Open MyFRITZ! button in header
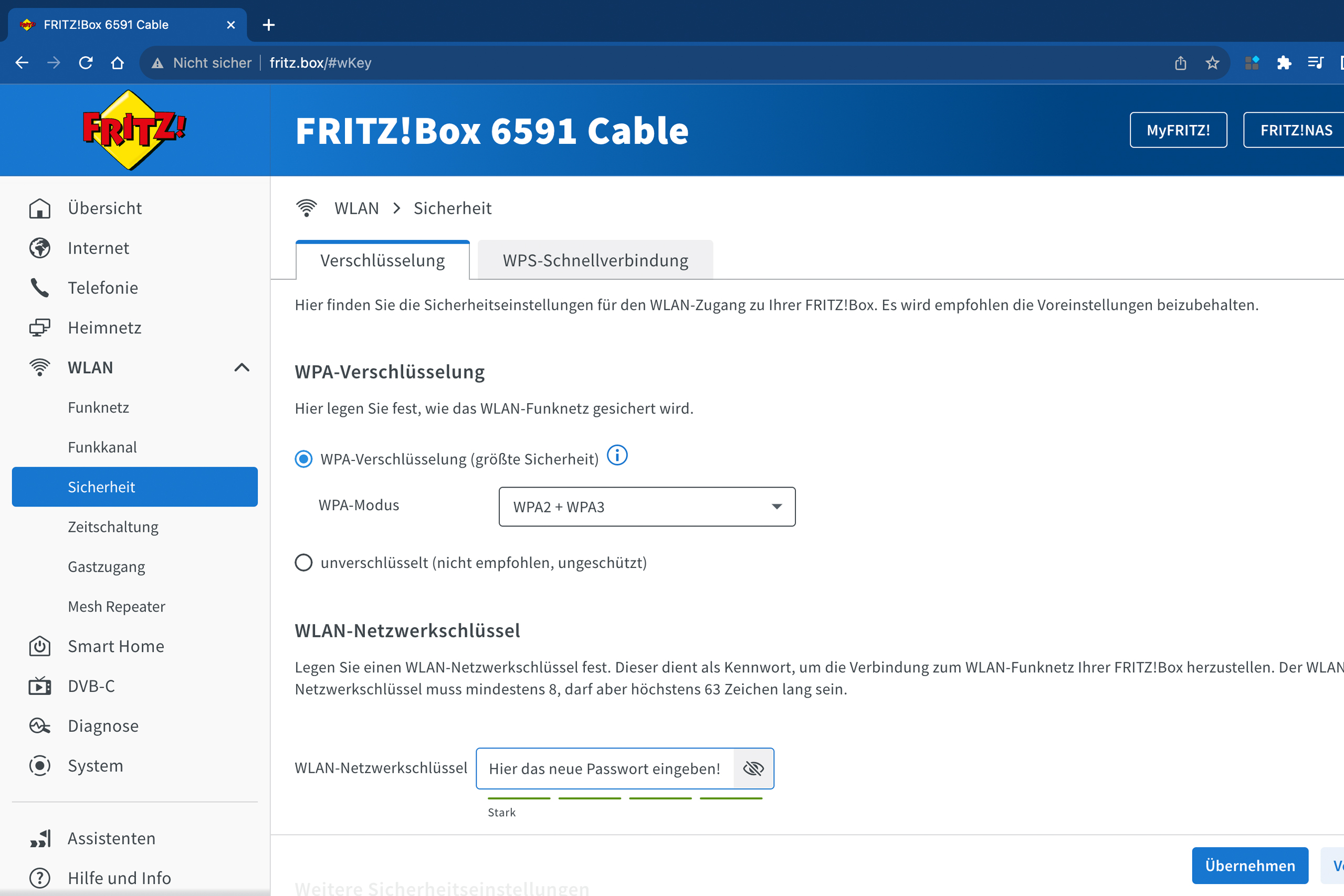This screenshot has width=1344, height=896. (1178, 130)
